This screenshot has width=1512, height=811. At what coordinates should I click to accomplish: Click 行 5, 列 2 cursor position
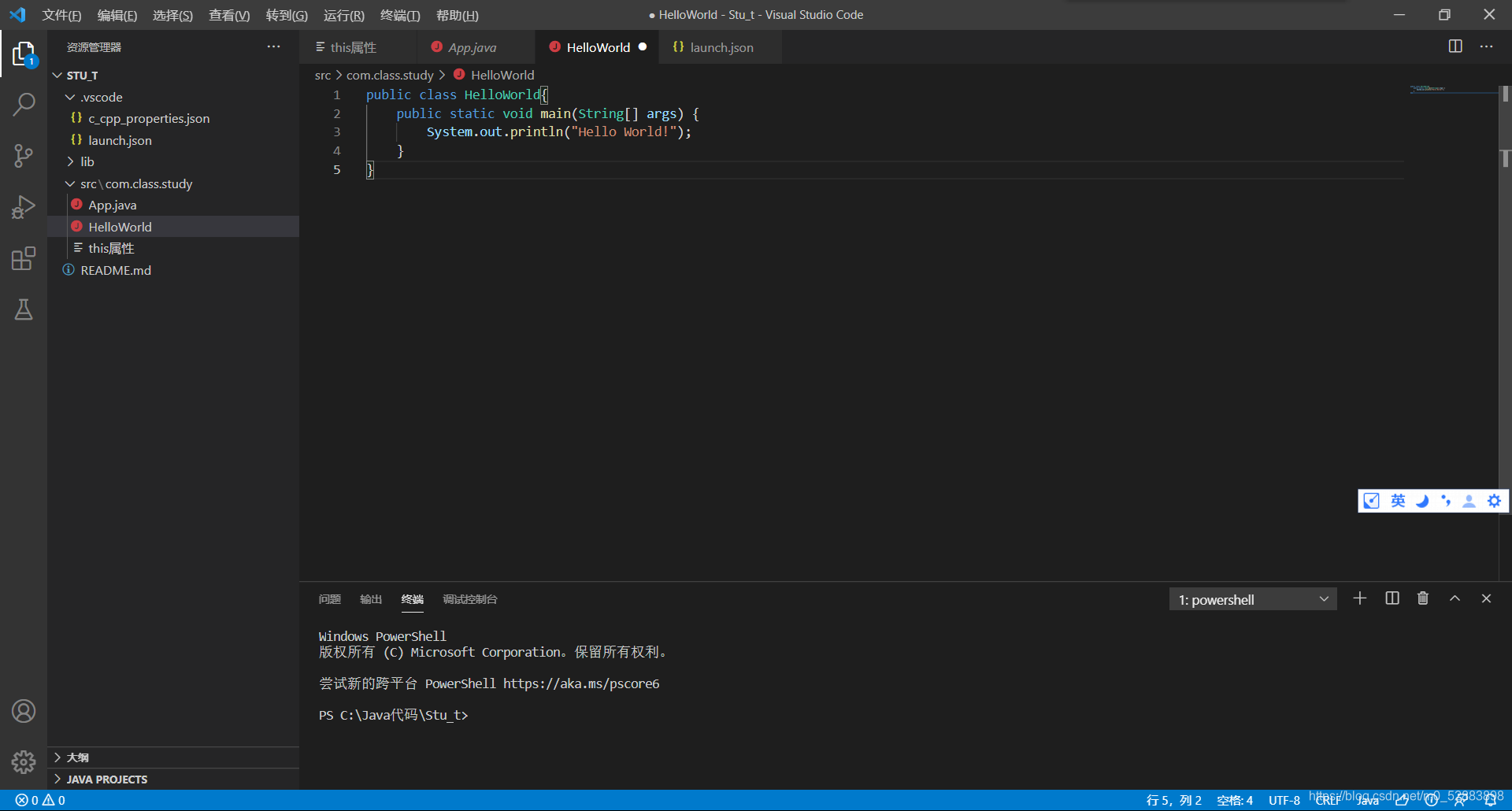(1173, 800)
